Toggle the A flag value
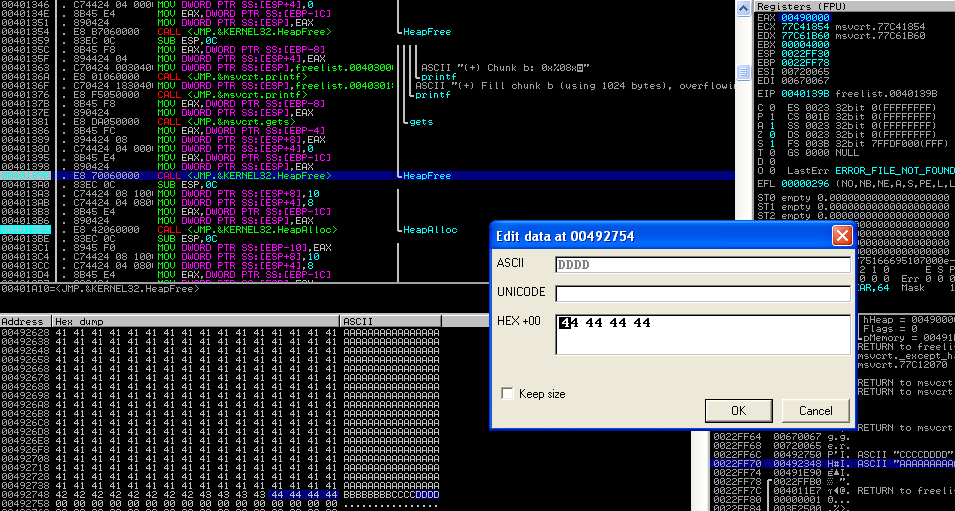 tap(772, 126)
